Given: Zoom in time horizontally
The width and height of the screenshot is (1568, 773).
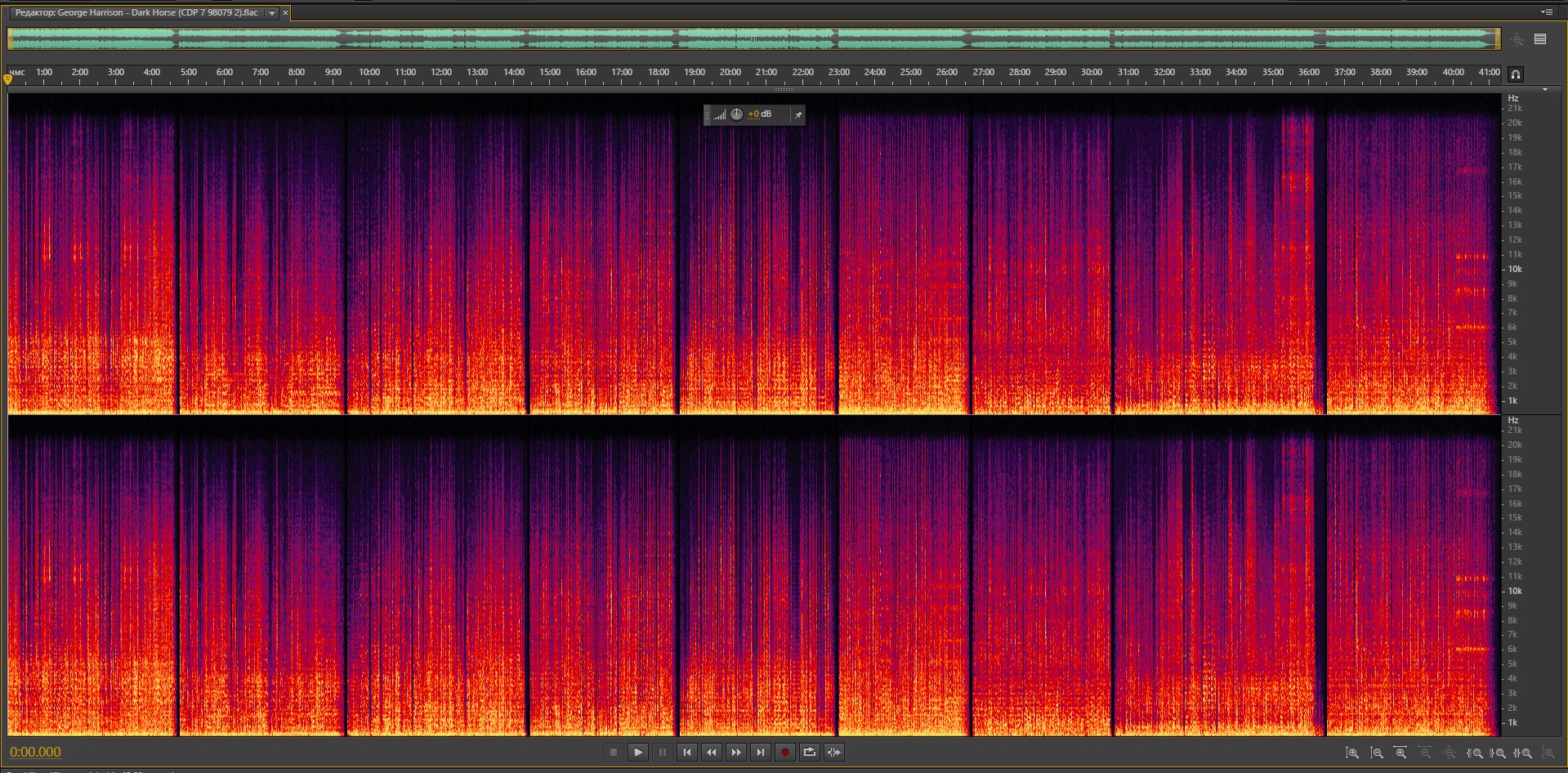Looking at the screenshot, I should [x=1400, y=753].
